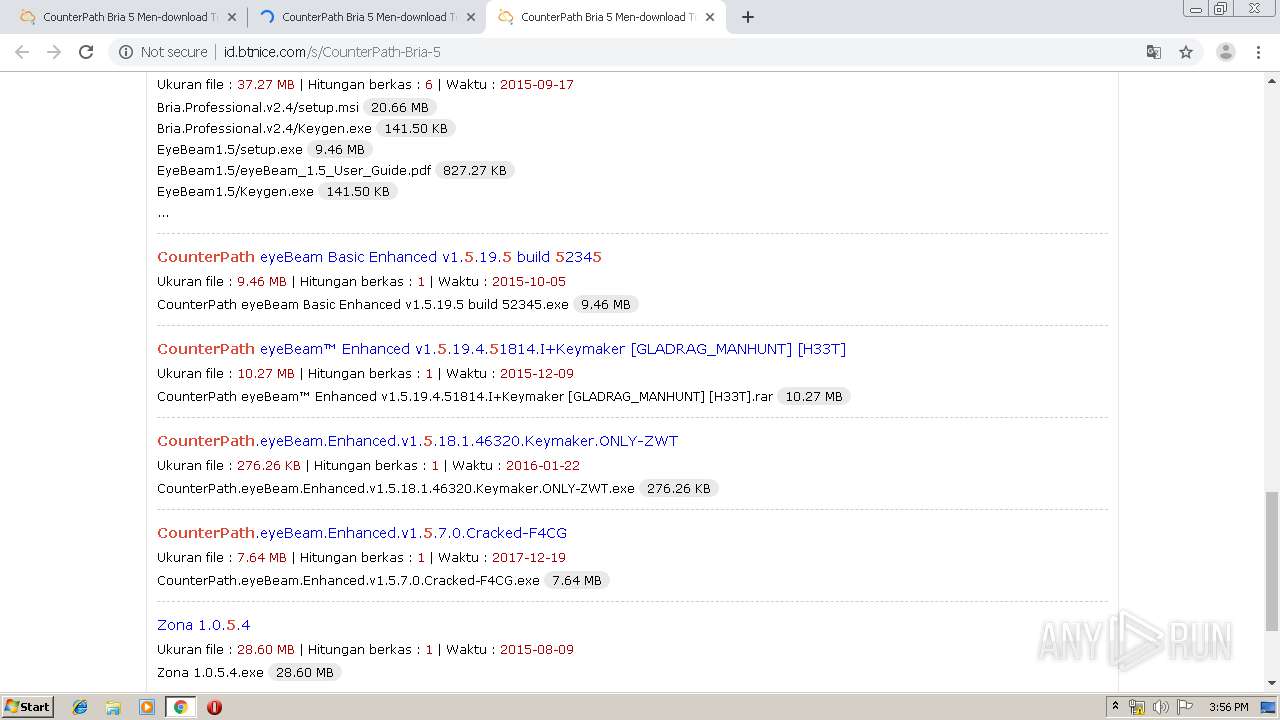Launch Internet Explorer from the taskbar
This screenshot has height=720, width=1280.
tap(80, 707)
